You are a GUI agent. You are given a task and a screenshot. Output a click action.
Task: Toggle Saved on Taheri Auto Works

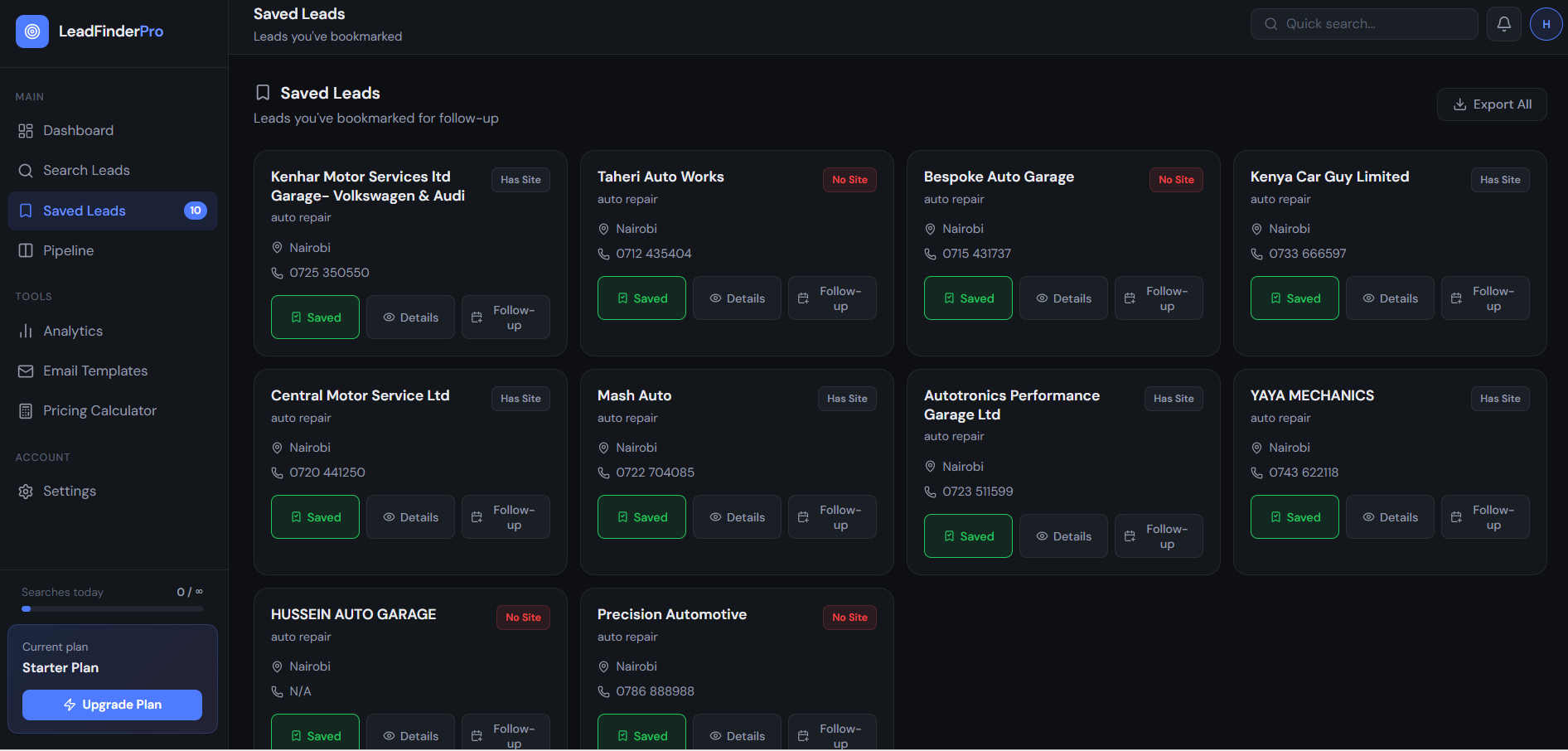tap(641, 298)
